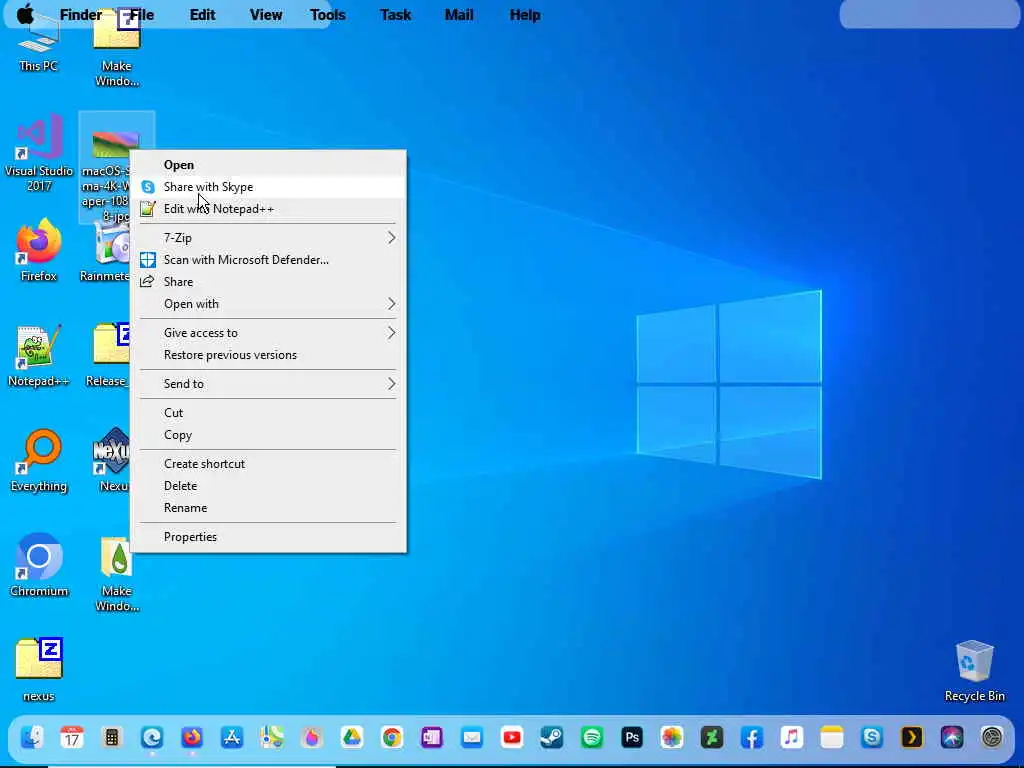Choose Share with Skype

click(x=268, y=187)
